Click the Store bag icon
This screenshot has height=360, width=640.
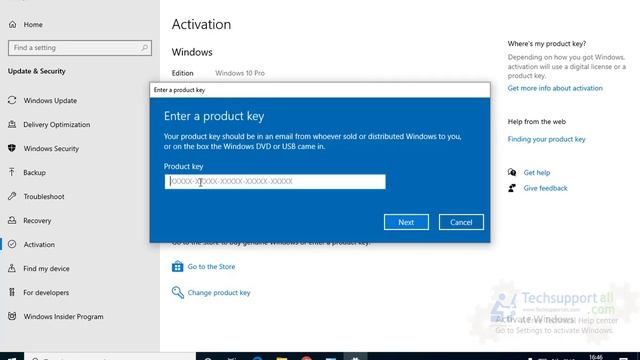pyautogui.click(x=178, y=267)
